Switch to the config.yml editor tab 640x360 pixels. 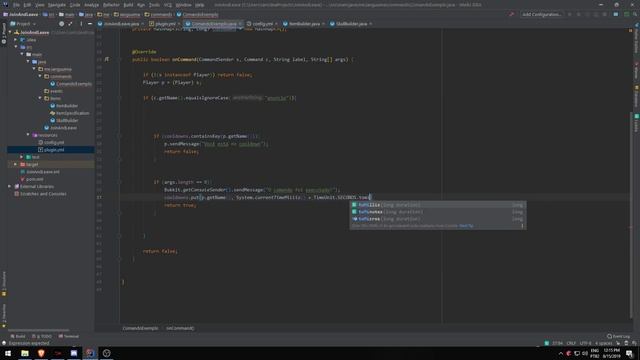pyautogui.click(x=262, y=24)
